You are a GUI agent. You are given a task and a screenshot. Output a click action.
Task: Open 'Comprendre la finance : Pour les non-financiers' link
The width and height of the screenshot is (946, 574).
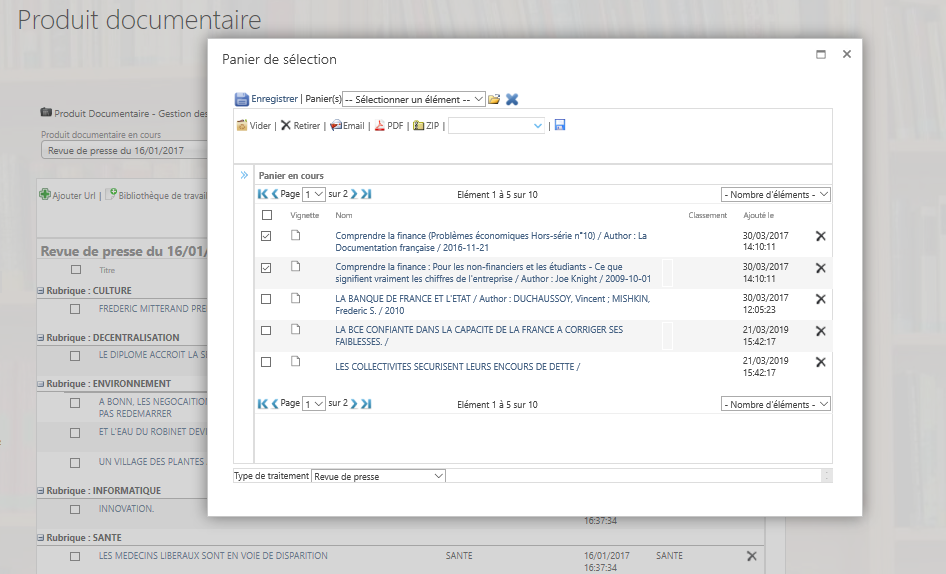pos(493,273)
